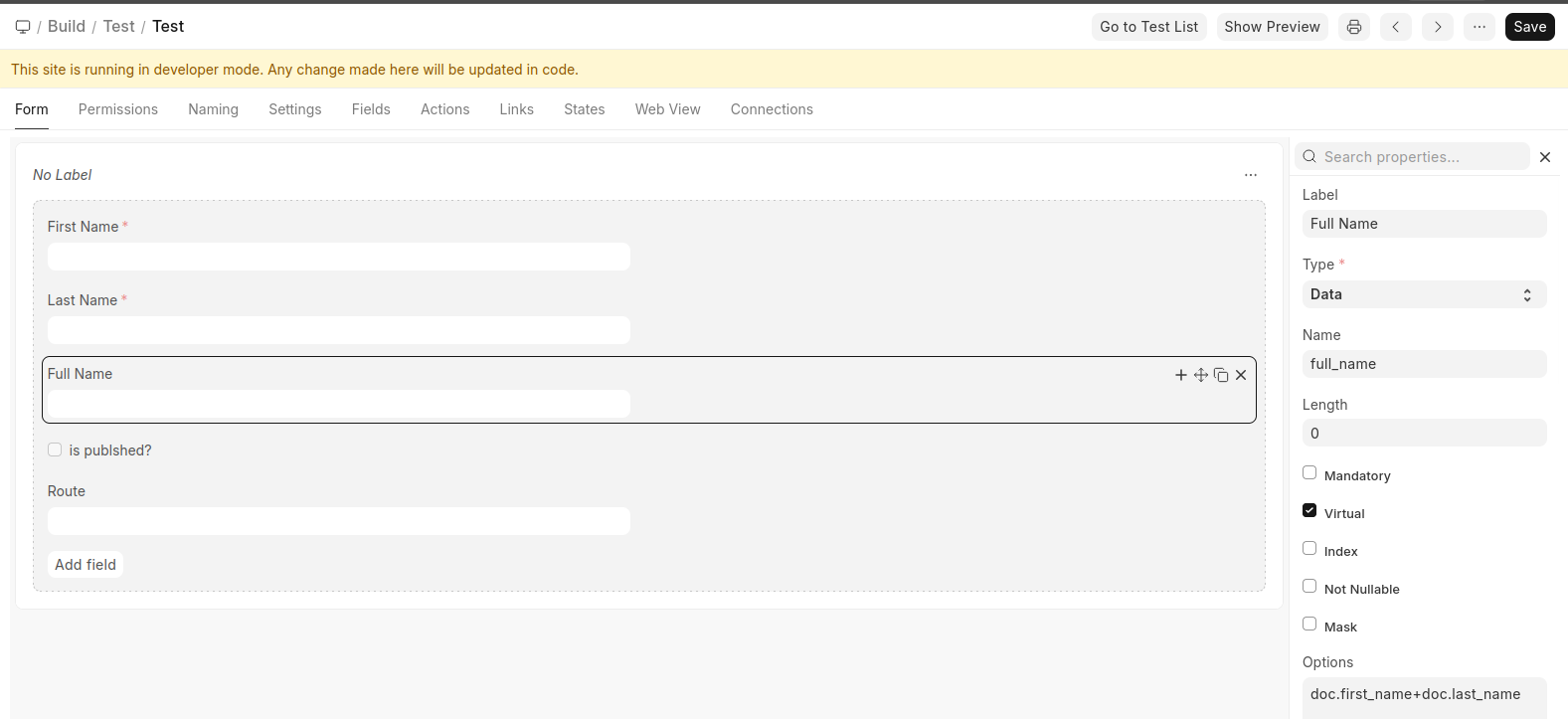Viewport: 1568px width, 719px height.
Task: Close the field properties sidebar
Action: (1544, 157)
